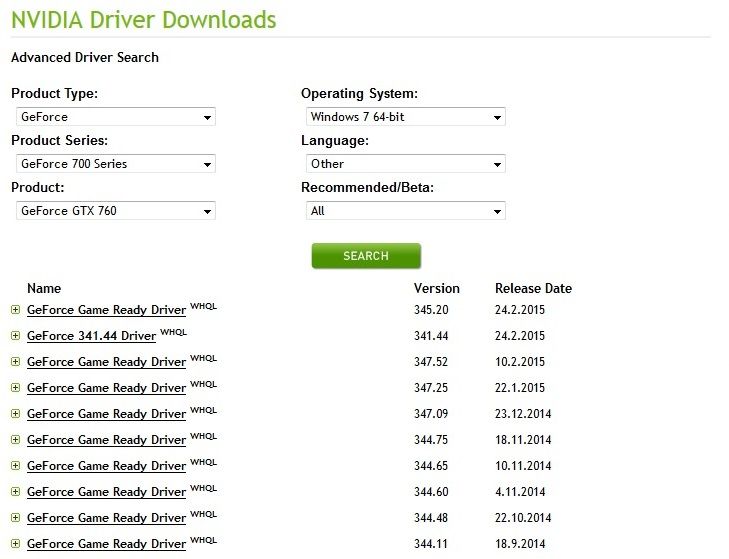729x559 pixels.
Task: Click the release date 18.9.2014
Action: (x=520, y=545)
